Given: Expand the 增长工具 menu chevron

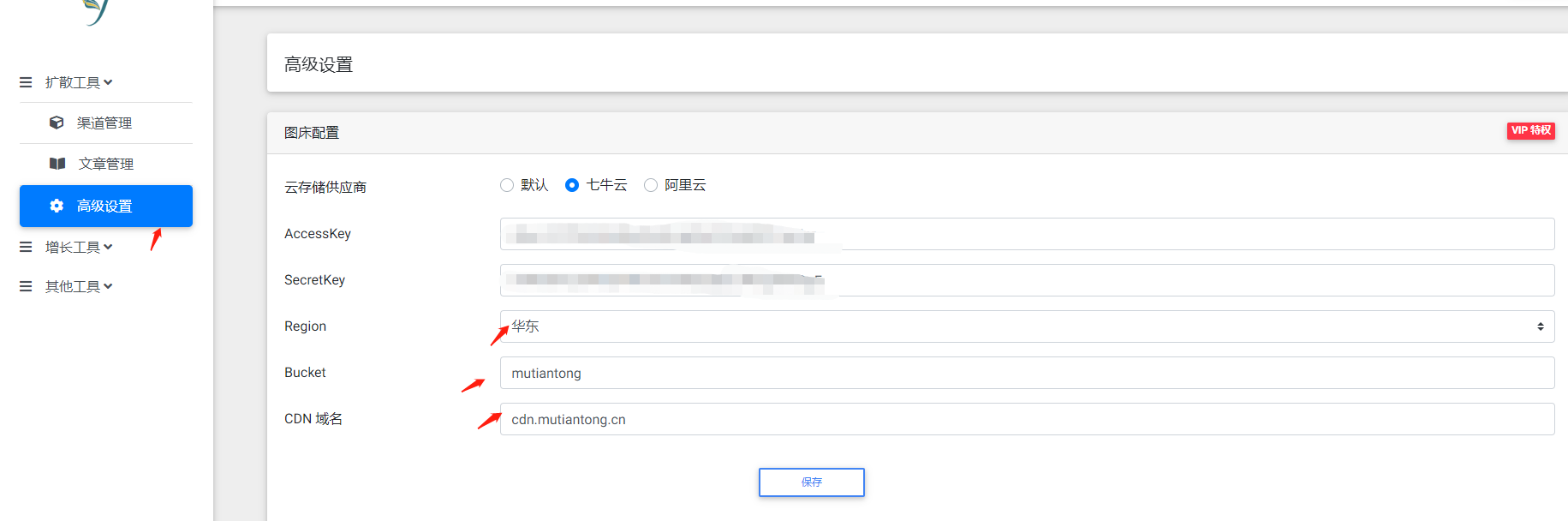Looking at the screenshot, I should [108, 247].
